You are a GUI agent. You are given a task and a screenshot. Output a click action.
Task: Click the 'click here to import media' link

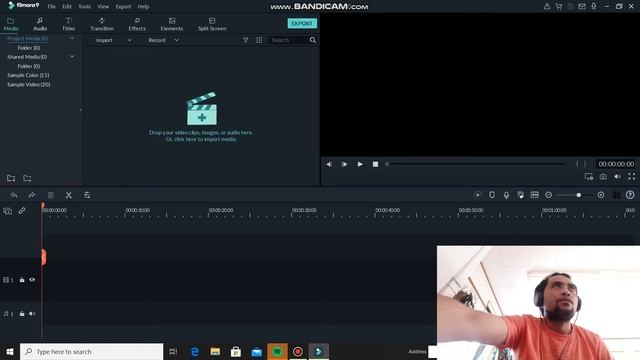[x=201, y=139]
